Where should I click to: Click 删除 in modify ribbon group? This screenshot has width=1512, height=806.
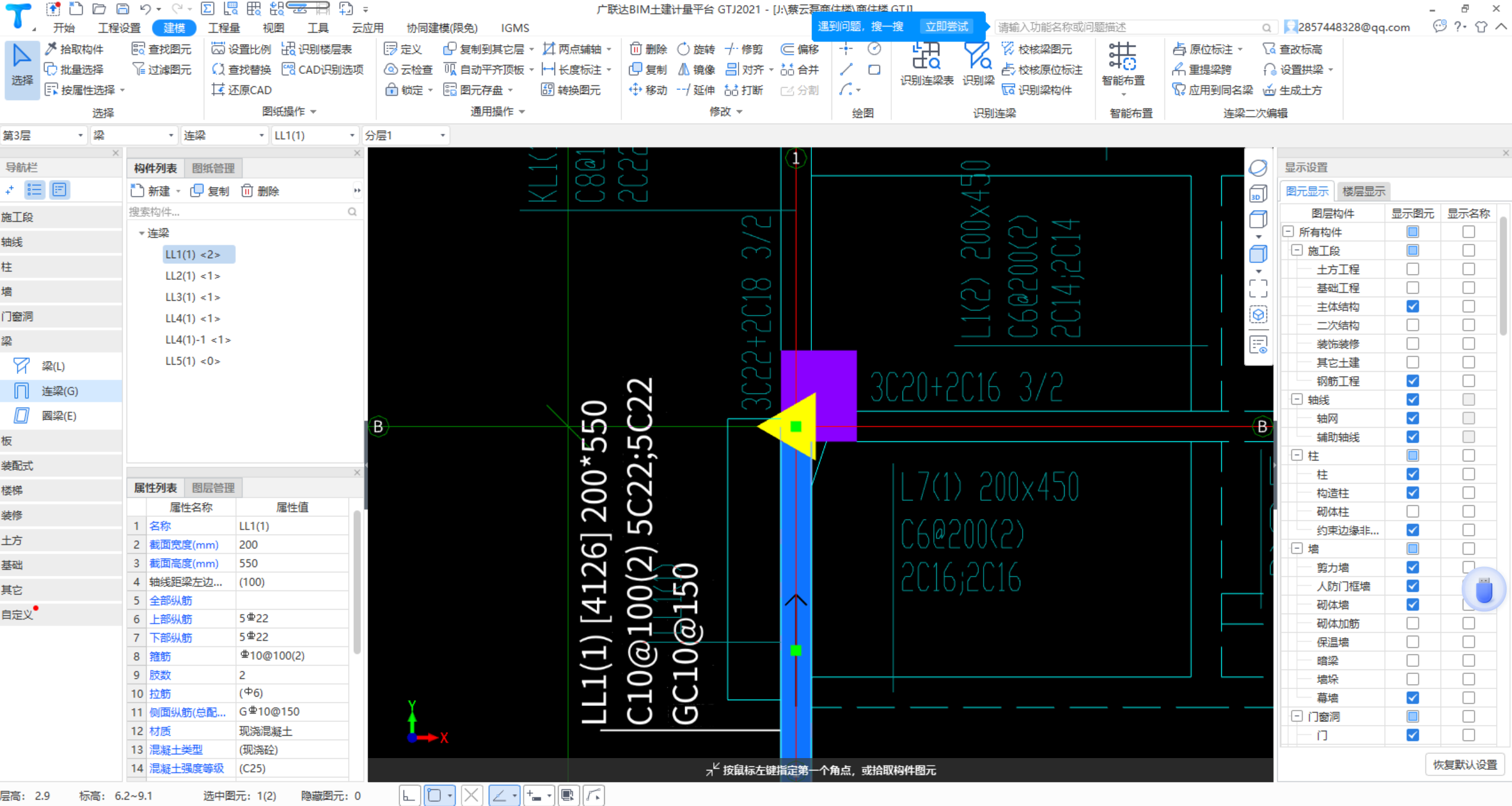point(648,49)
